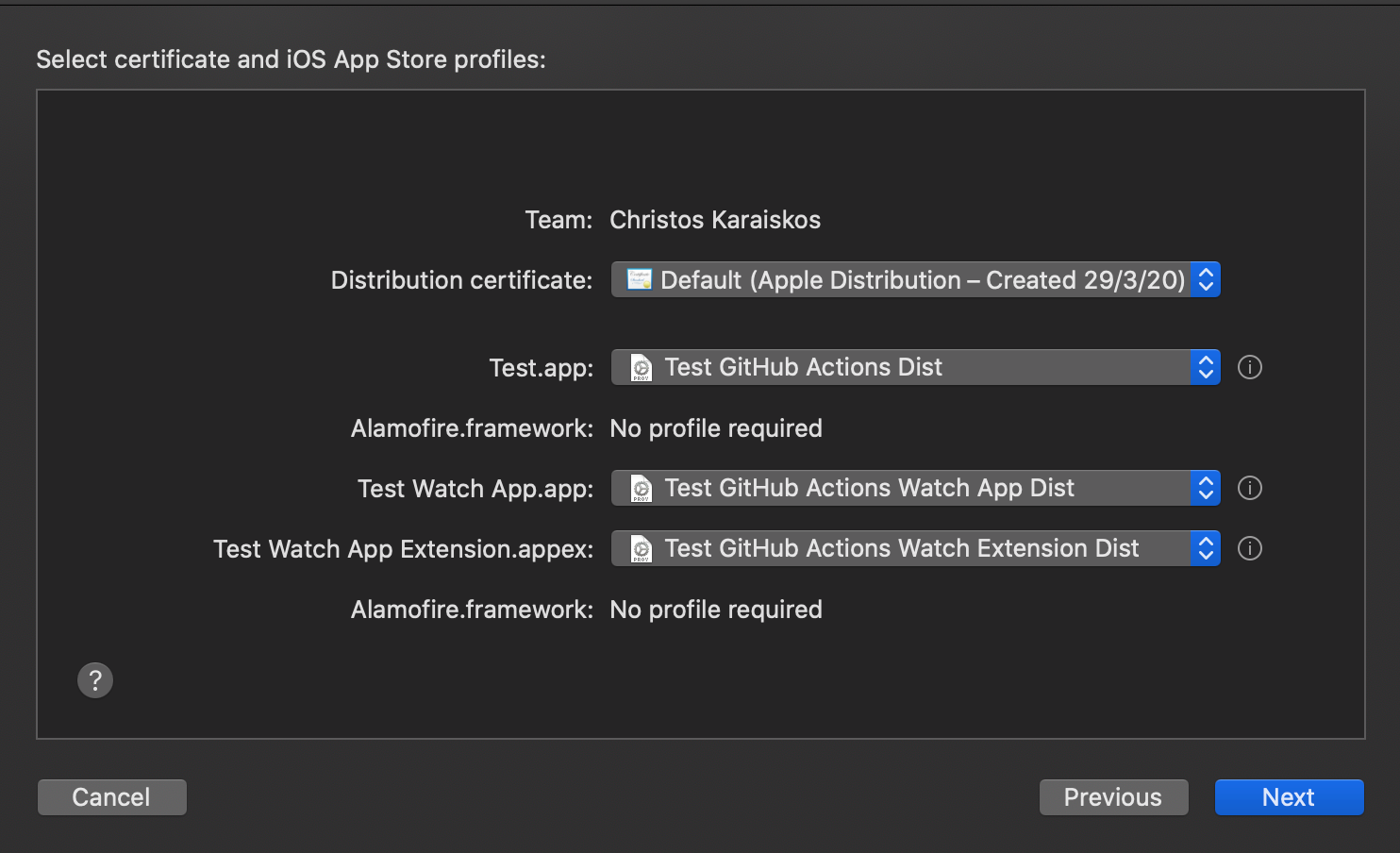Click the help question mark icon
1400x853 pixels.
point(94,679)
